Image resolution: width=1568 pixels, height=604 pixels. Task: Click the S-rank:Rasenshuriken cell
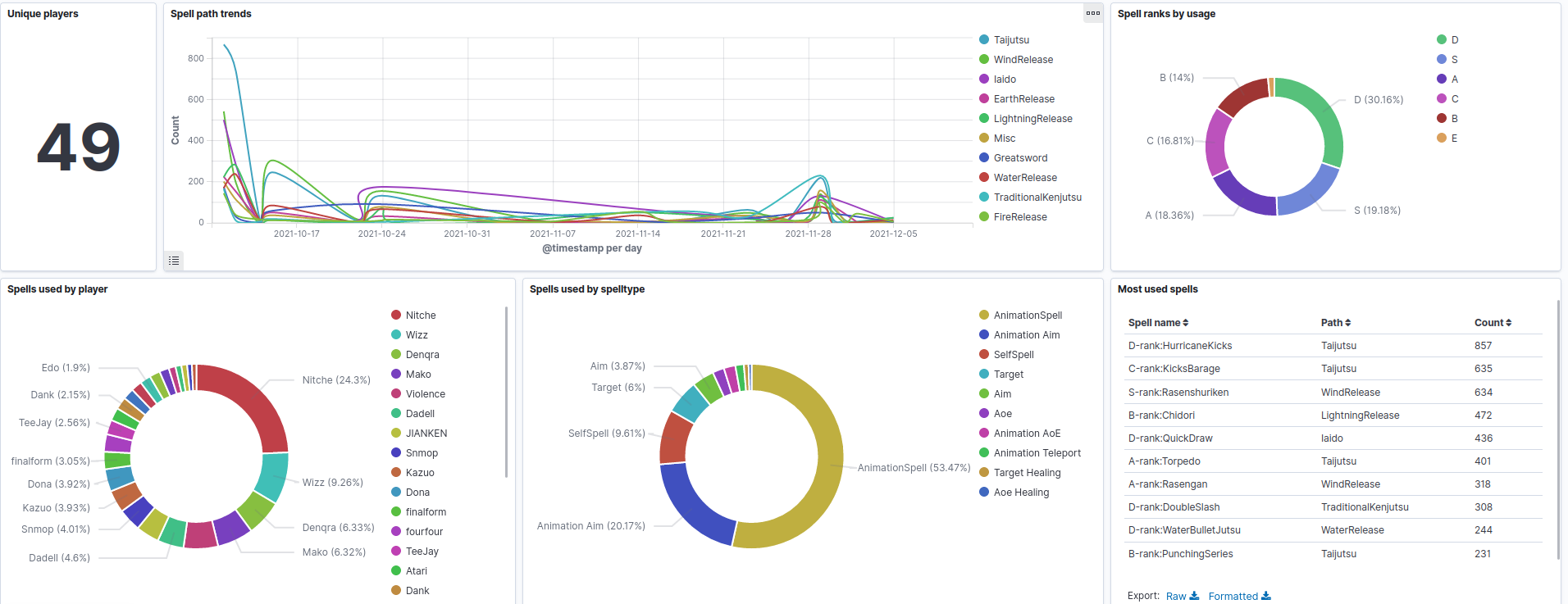click(x=1178, y=393)
